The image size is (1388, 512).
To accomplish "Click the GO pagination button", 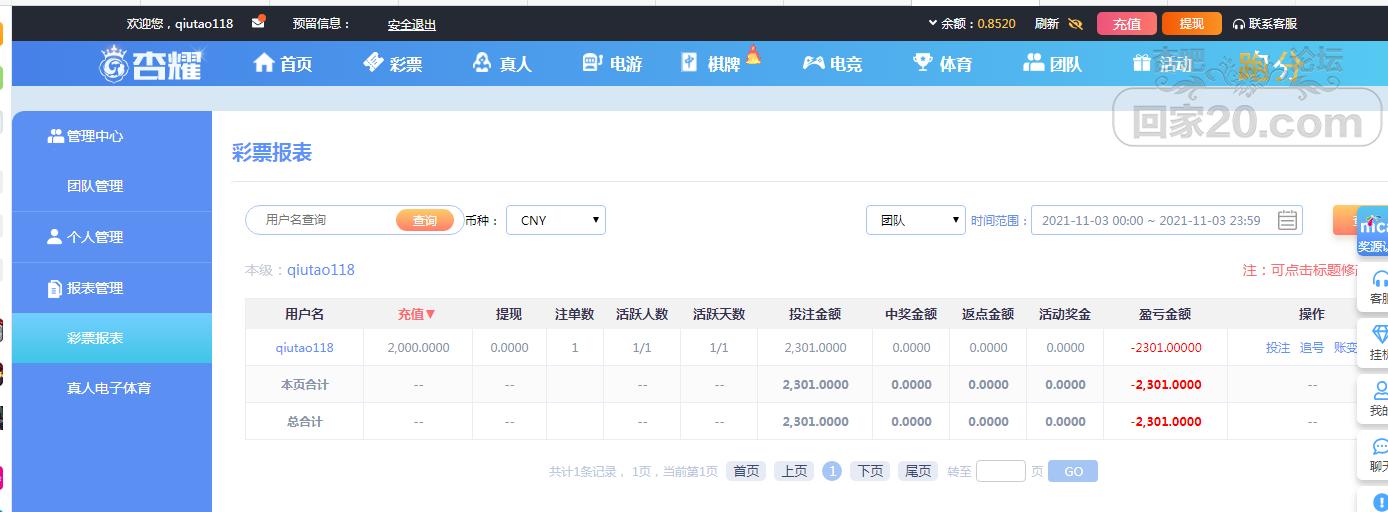I will click(x=1073, y=471).
